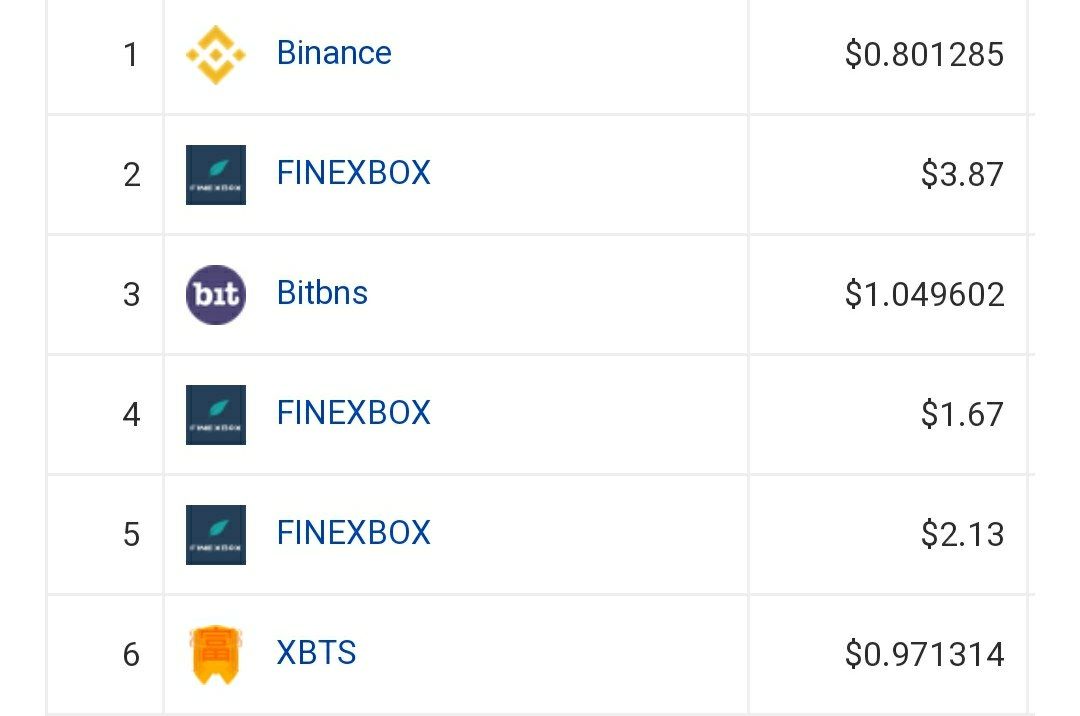Click the orange XBTS logo

pyautogui.click(x=215, y=654)
